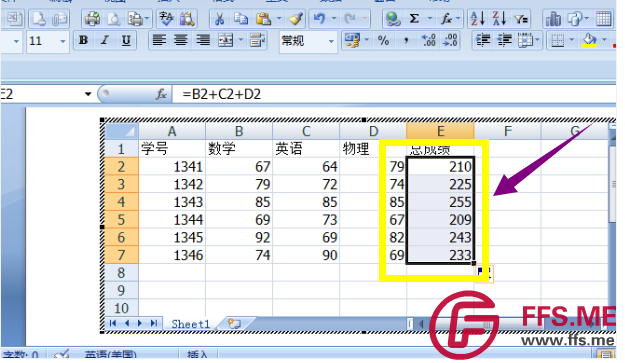Click cell containing 英语

(x=306, y=149)
